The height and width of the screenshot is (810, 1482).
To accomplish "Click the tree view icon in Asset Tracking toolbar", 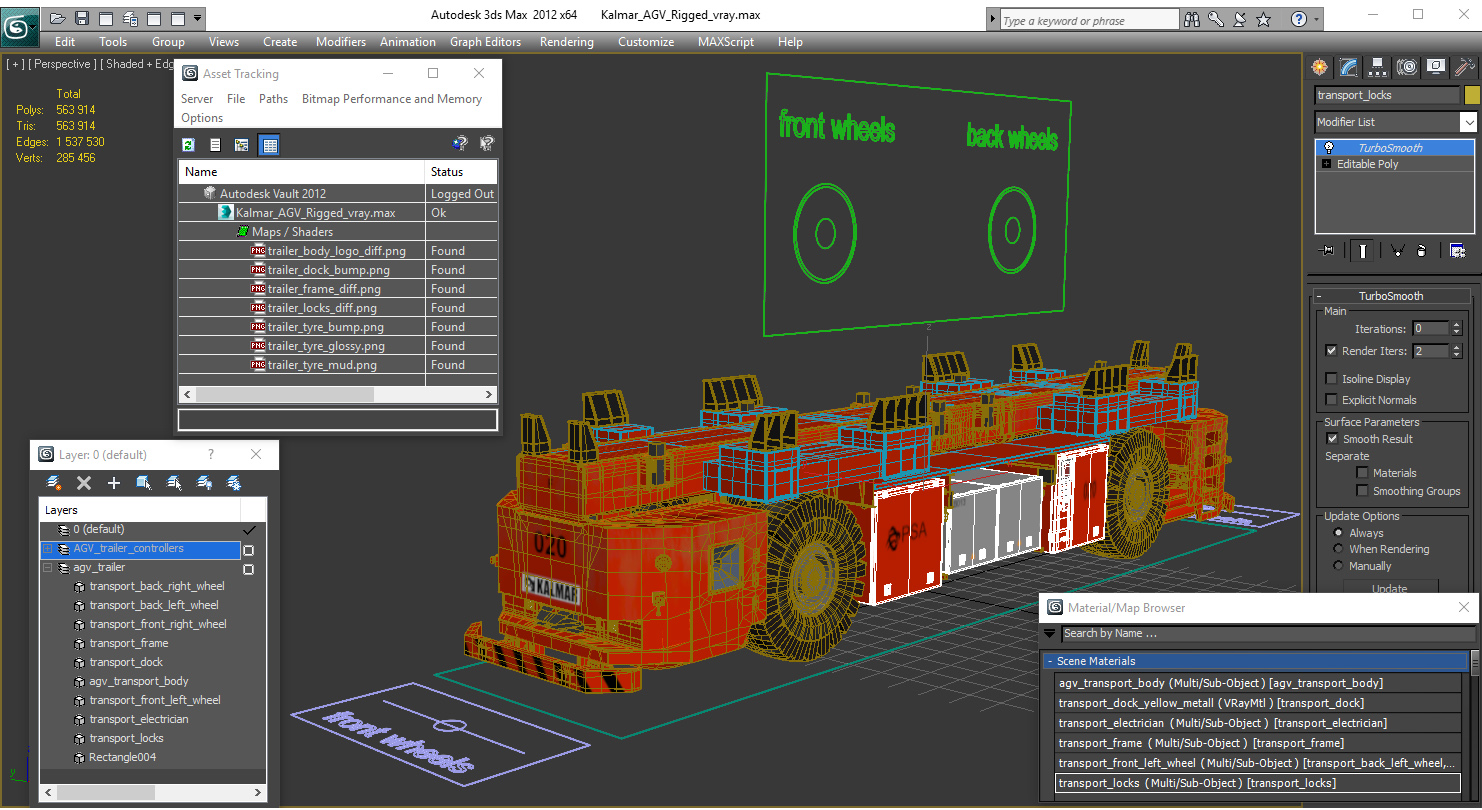I will (x=241, y=145).
